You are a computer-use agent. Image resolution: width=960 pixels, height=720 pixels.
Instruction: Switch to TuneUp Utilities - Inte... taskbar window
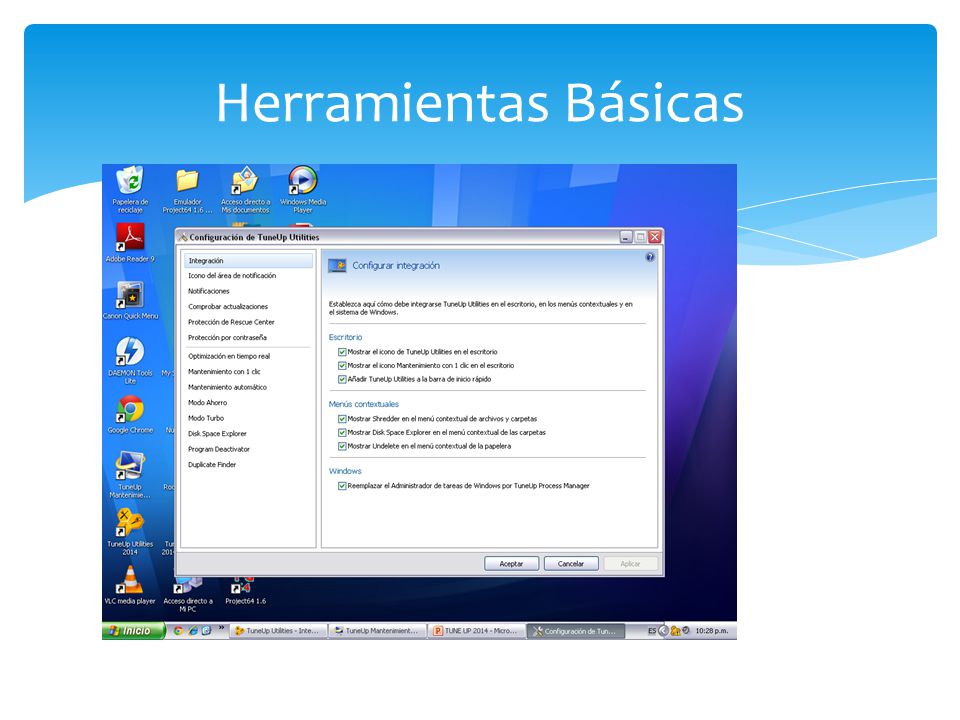point(278,631)
